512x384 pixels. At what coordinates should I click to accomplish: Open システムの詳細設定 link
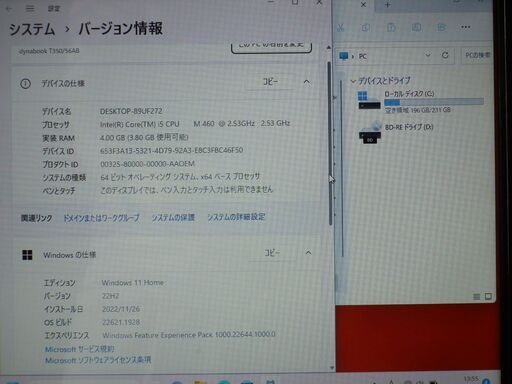(x=236, y=217)
